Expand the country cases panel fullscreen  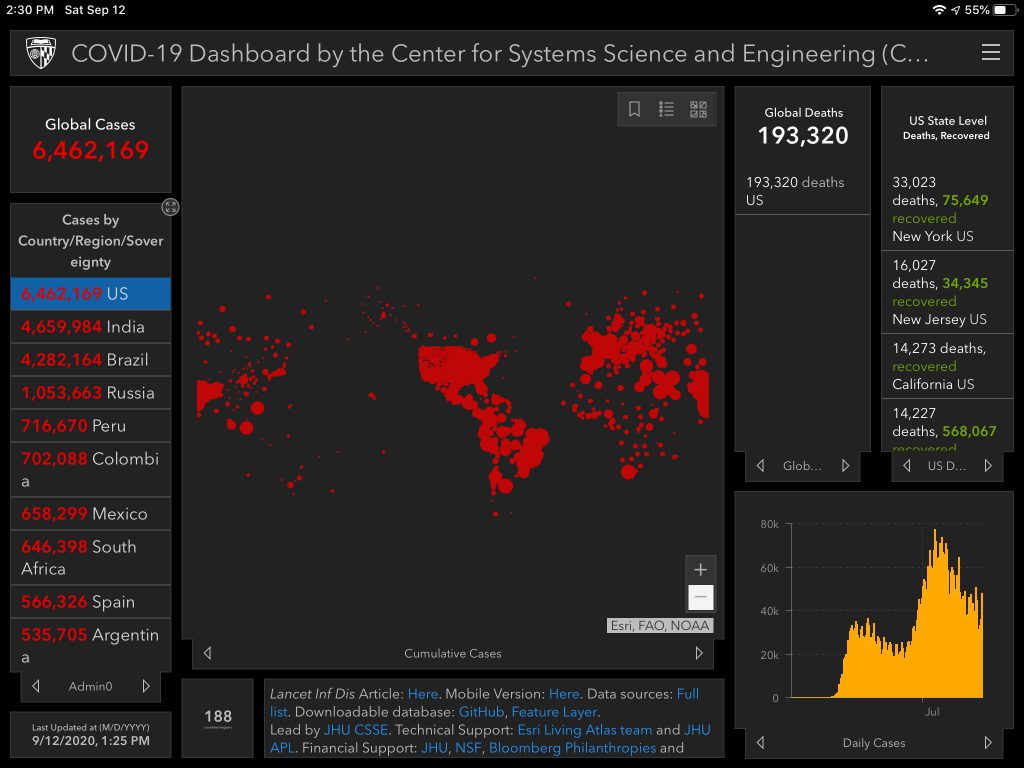[171, 207]
